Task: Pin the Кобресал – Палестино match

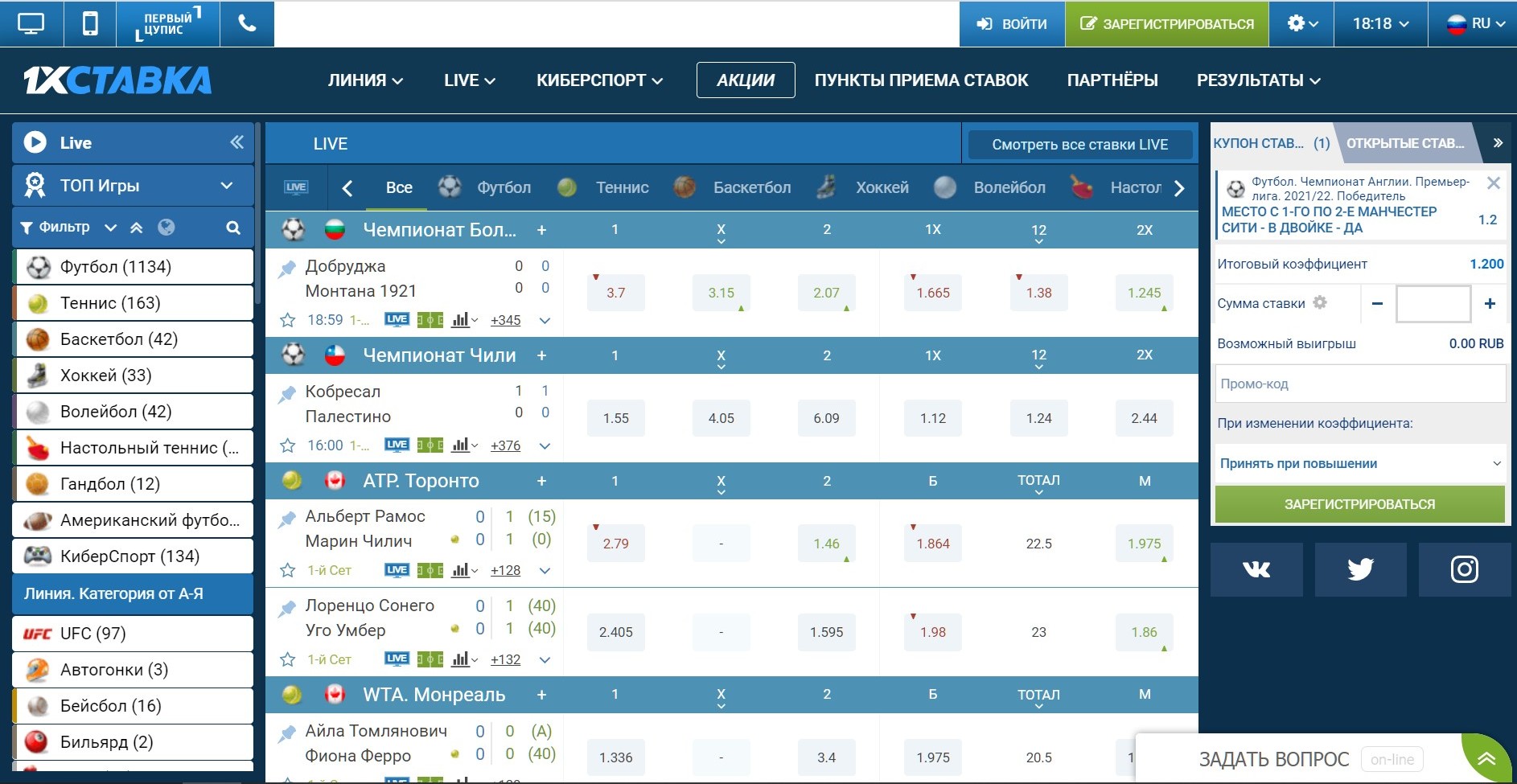Action: pos(286,394)
